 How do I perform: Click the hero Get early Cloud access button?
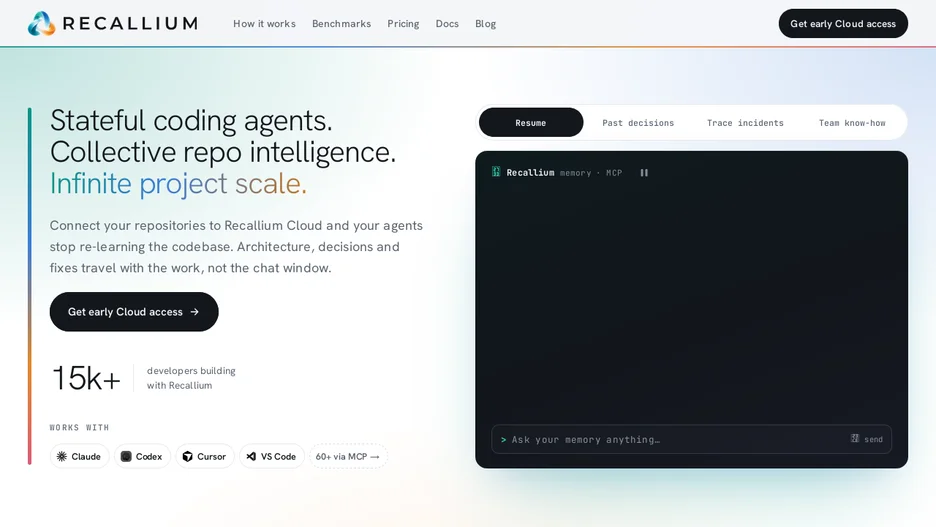point(134,312)
